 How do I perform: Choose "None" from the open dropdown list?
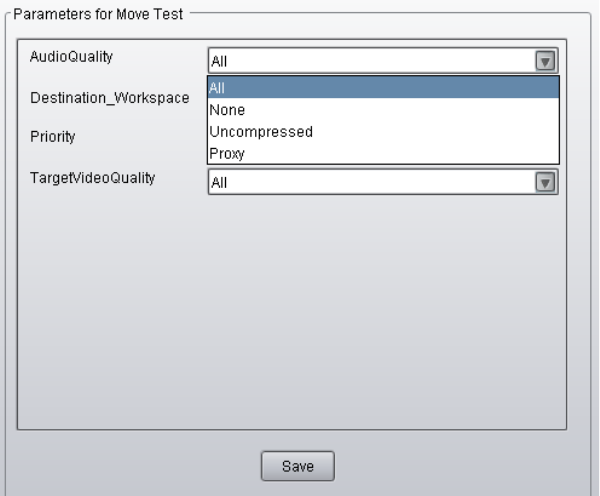[226, 110]
